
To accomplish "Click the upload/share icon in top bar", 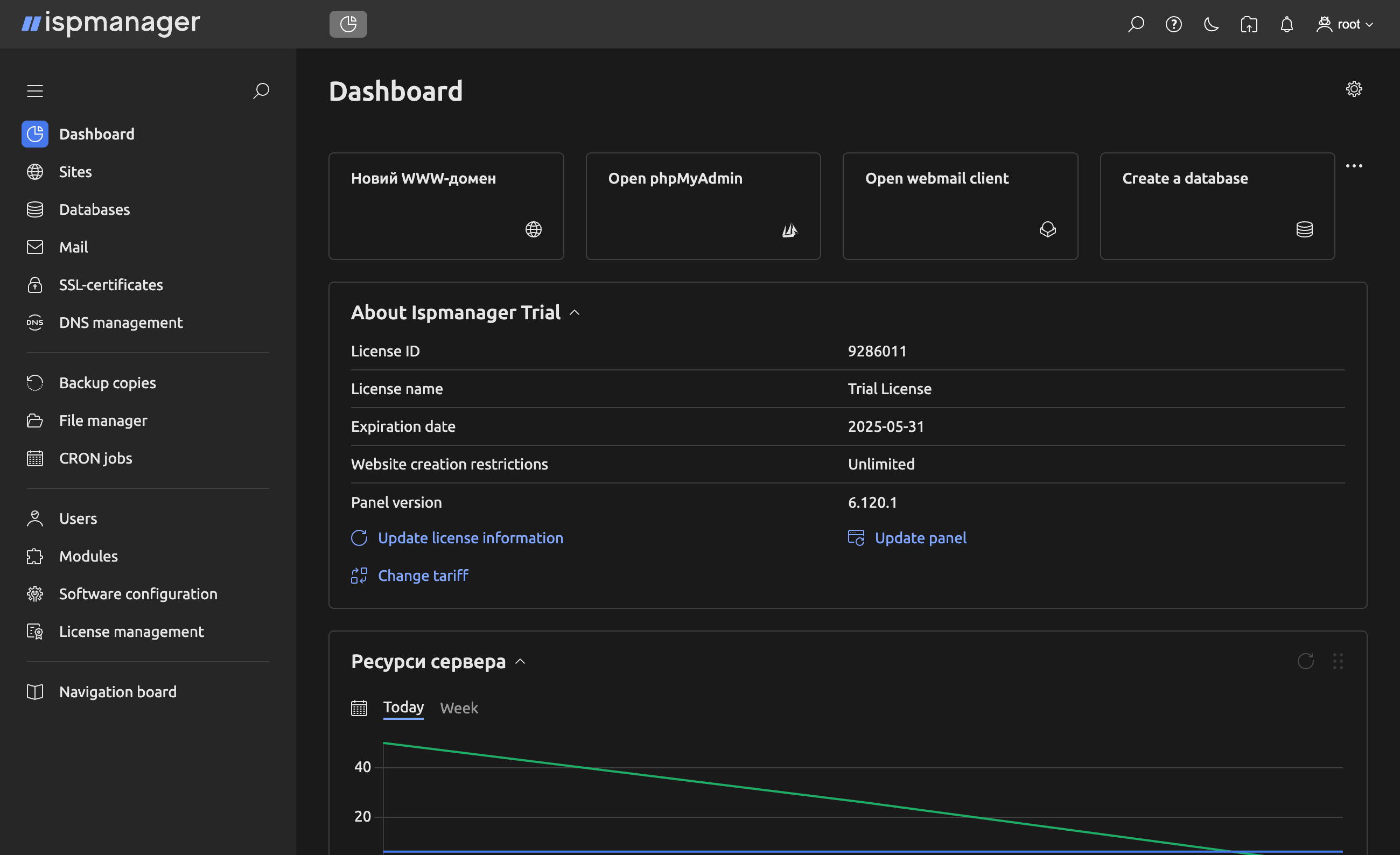I will click(x=1249, y=24).
